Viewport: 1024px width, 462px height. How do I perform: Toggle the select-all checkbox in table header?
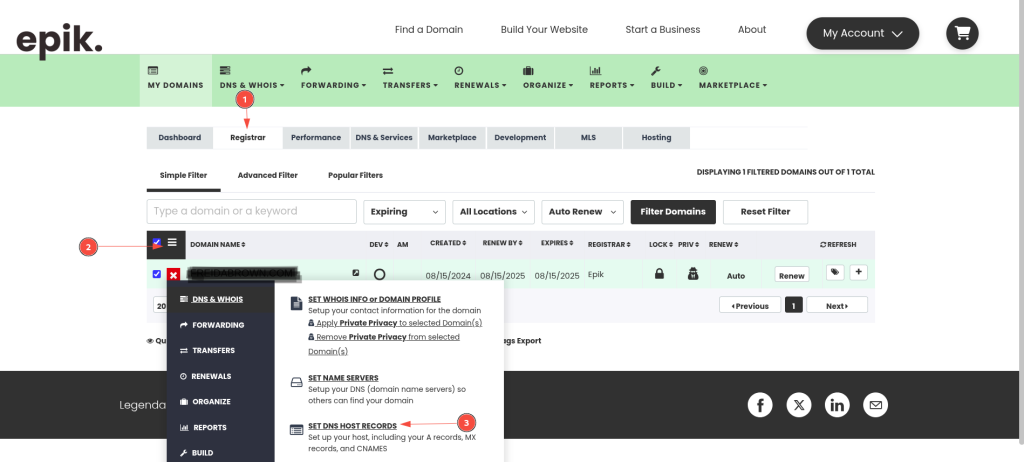(157, 242)
